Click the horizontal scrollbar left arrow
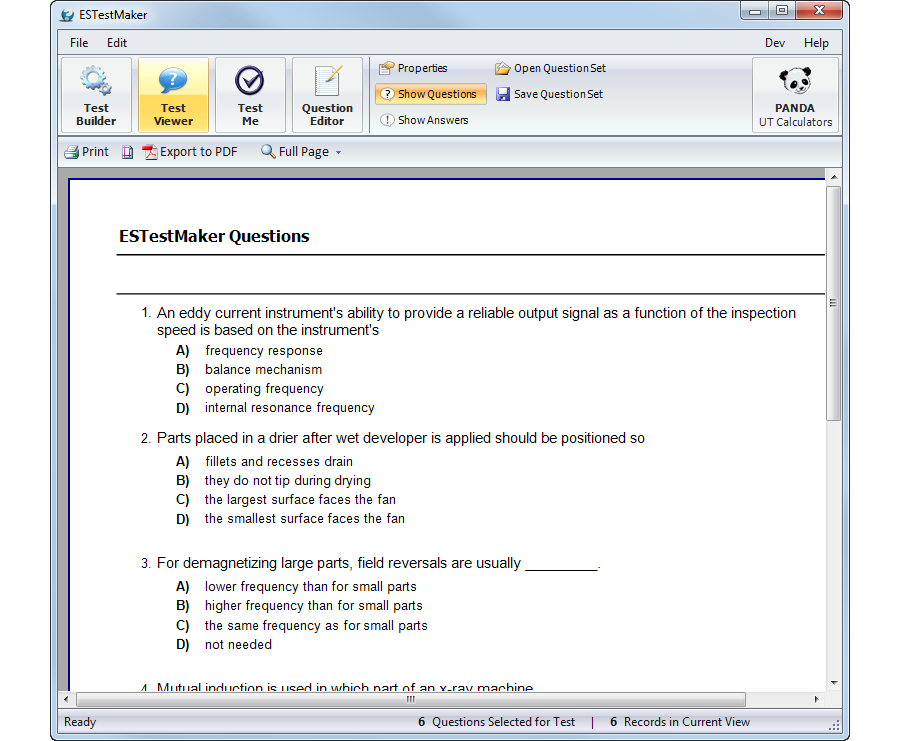 pyautogui.click(x=66, y=699)
